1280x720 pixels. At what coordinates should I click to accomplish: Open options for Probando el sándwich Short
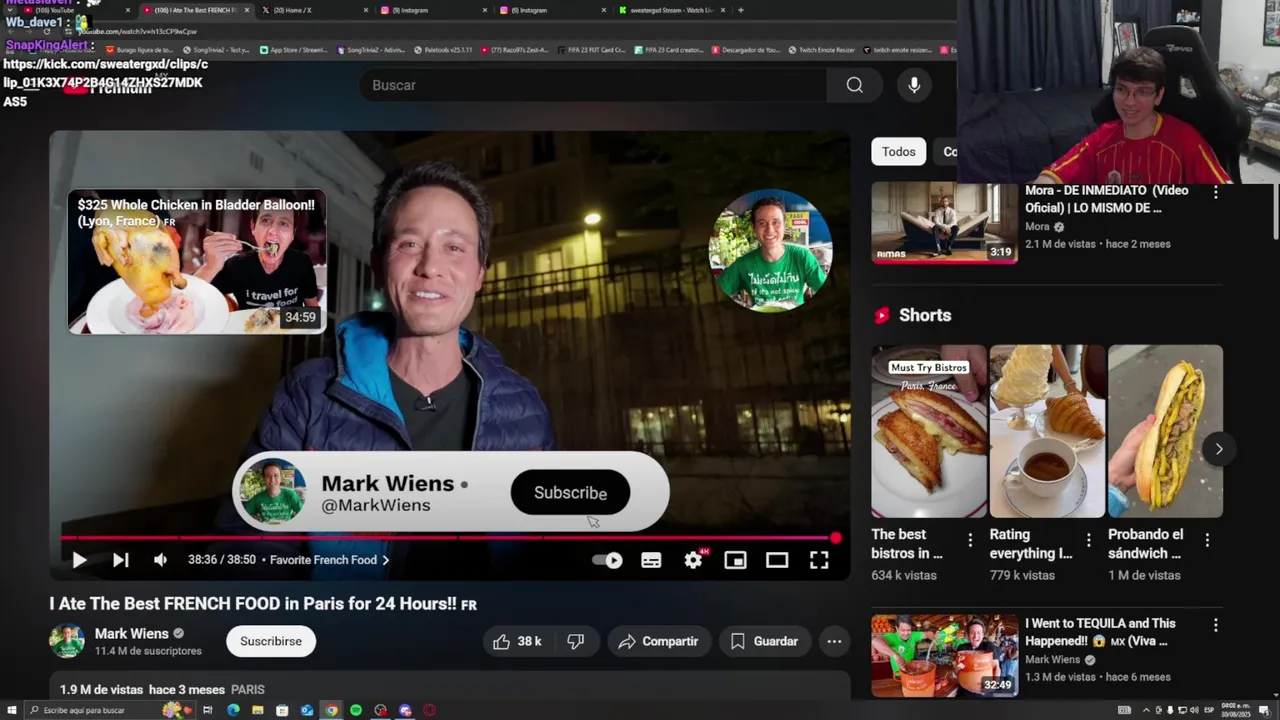coord(1207,540)
